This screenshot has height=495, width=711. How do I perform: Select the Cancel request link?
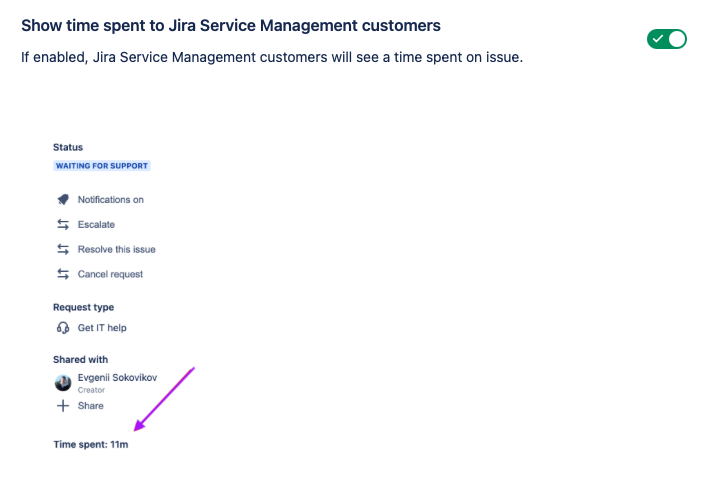[110, 274]
